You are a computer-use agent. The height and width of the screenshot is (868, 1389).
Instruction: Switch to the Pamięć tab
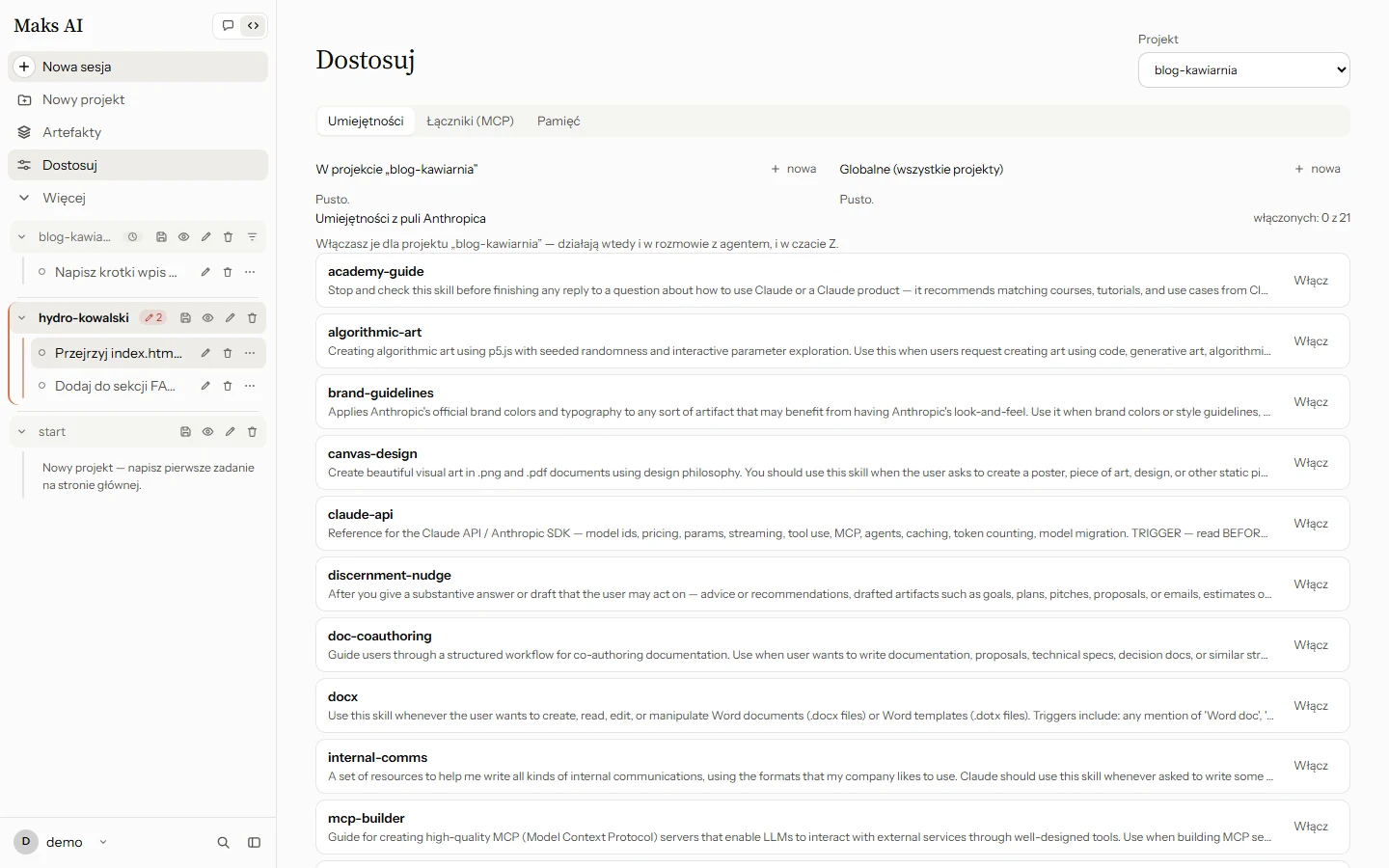(x=558, y=122)
